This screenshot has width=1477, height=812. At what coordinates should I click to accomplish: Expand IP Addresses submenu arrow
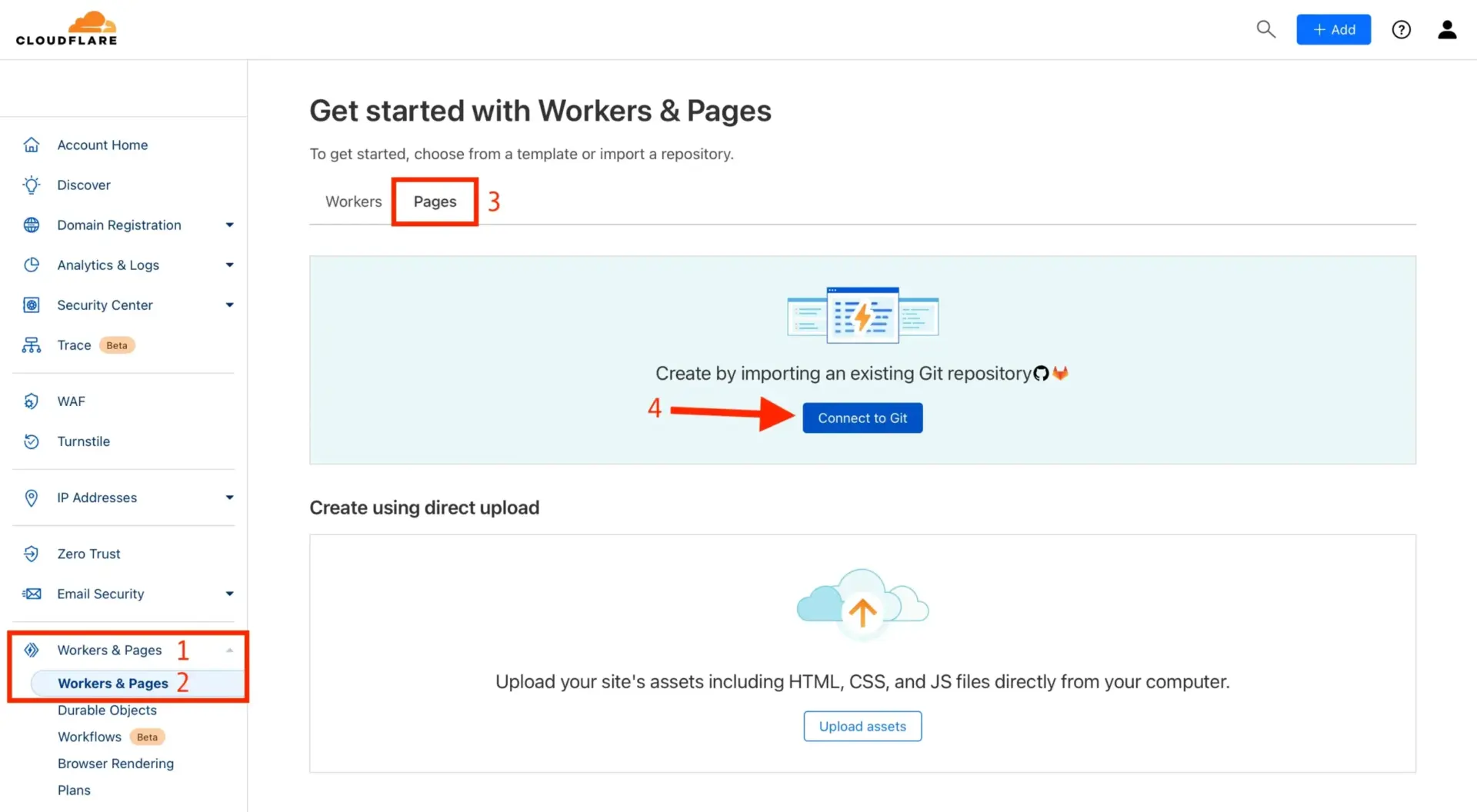(x=229, y=498)
